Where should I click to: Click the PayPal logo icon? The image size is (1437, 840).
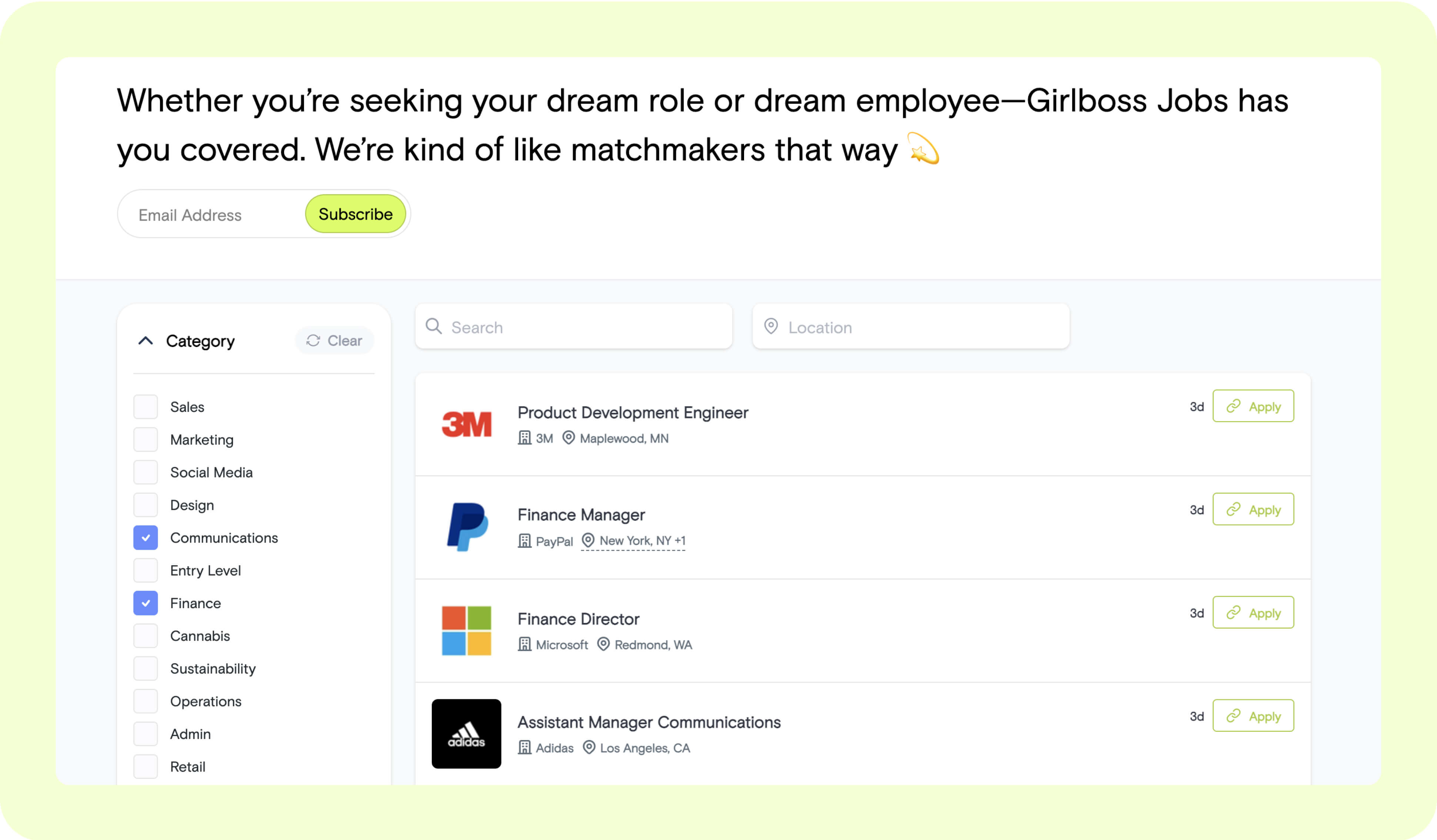point(466,527)
